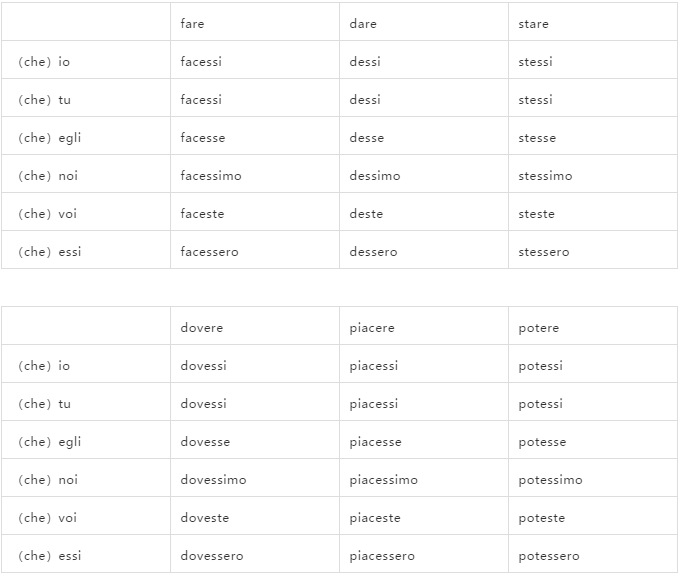The image size is (680, 576).
Task: Click the "dovessero" cell
Action: point(212,556)
